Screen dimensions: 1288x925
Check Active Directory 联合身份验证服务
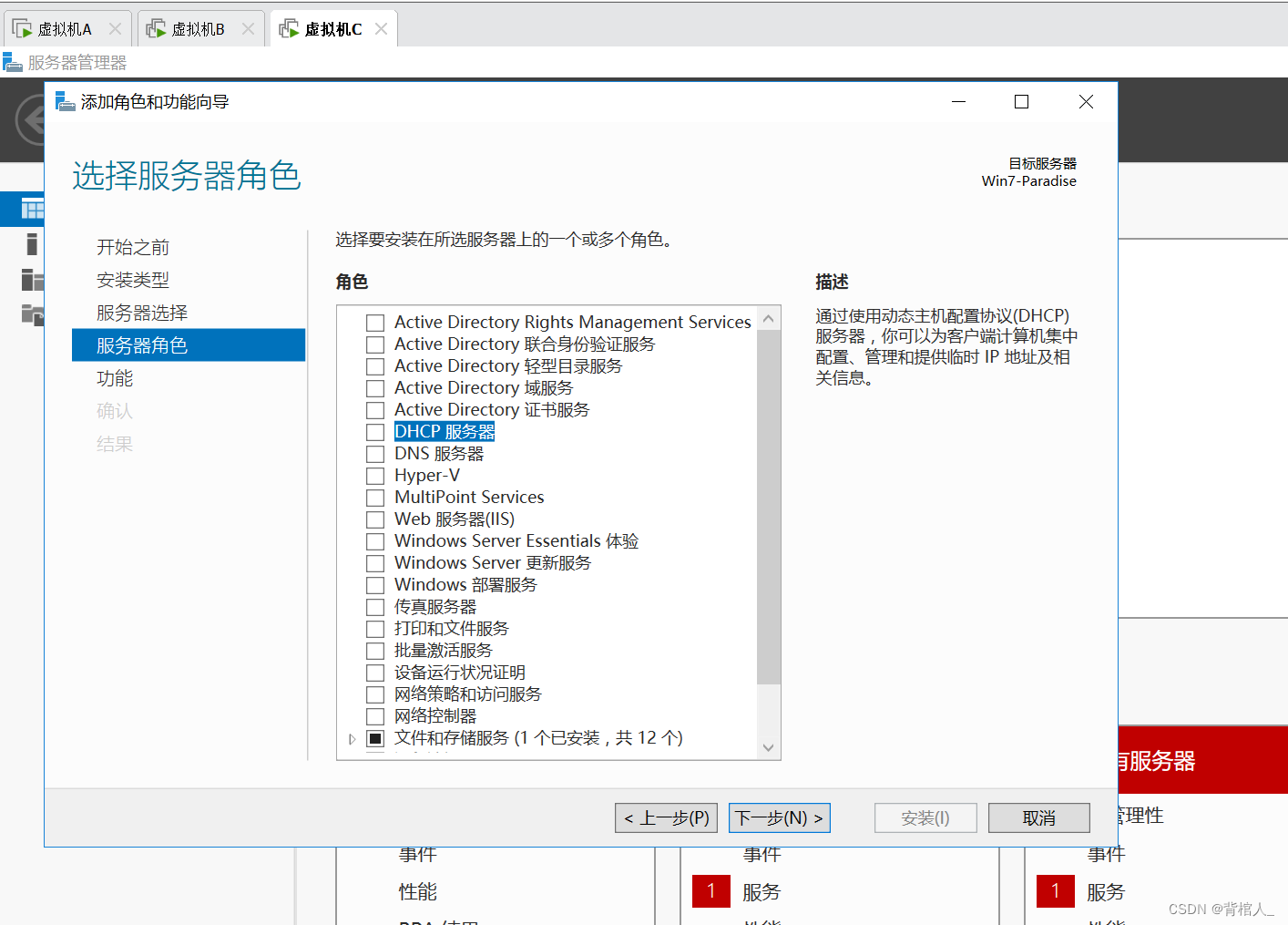[x=375, y=344]
